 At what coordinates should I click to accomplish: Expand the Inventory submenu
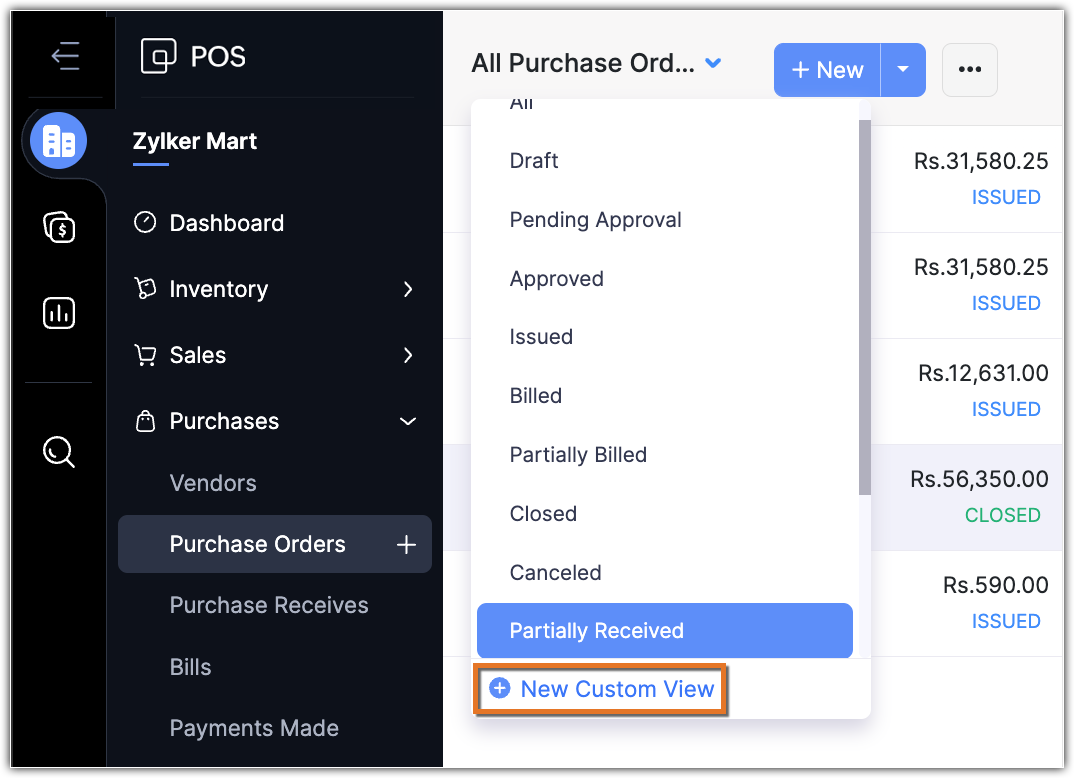[408, 290]
